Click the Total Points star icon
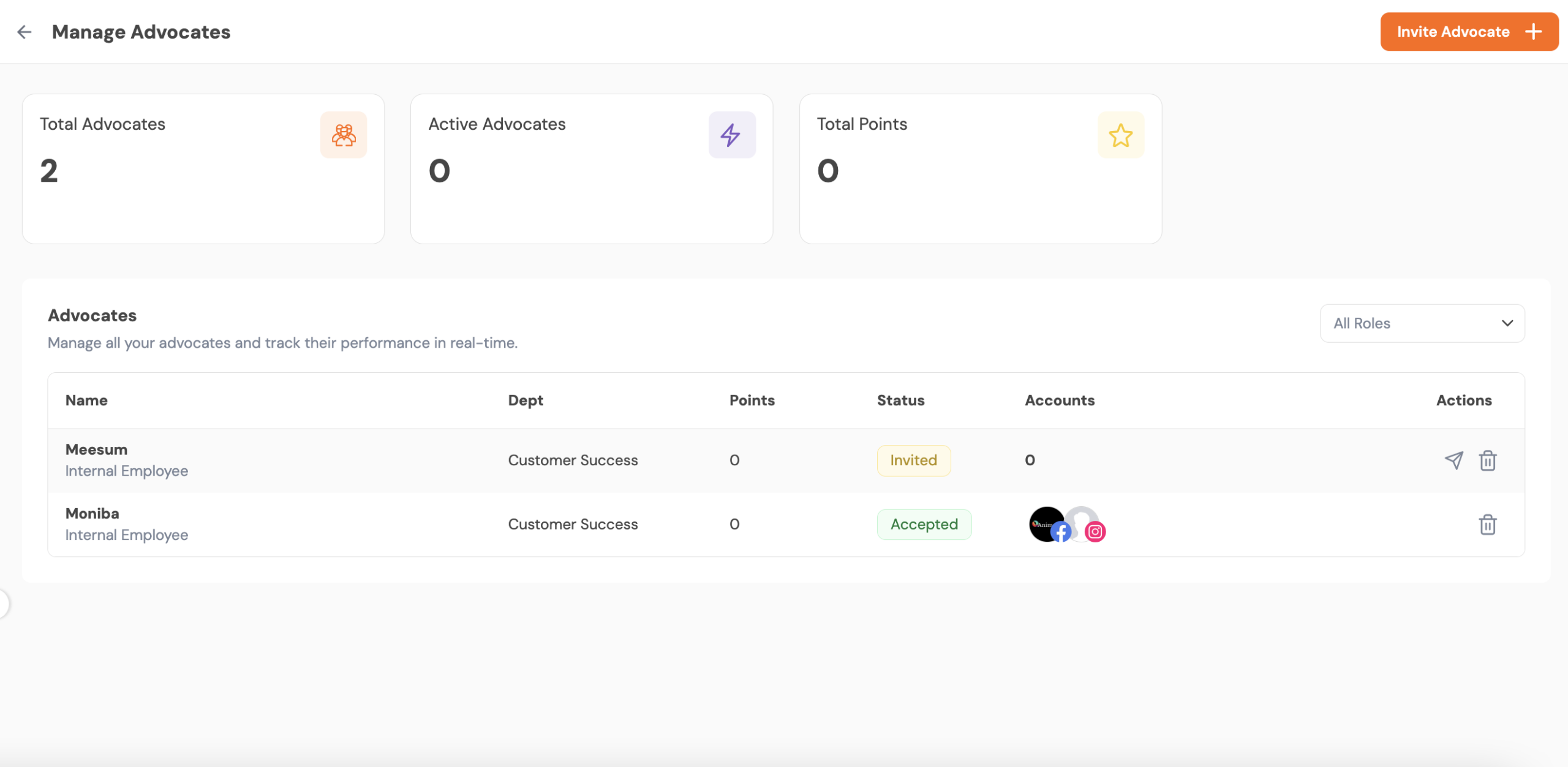1568x767 pixels. [1120, 135]
